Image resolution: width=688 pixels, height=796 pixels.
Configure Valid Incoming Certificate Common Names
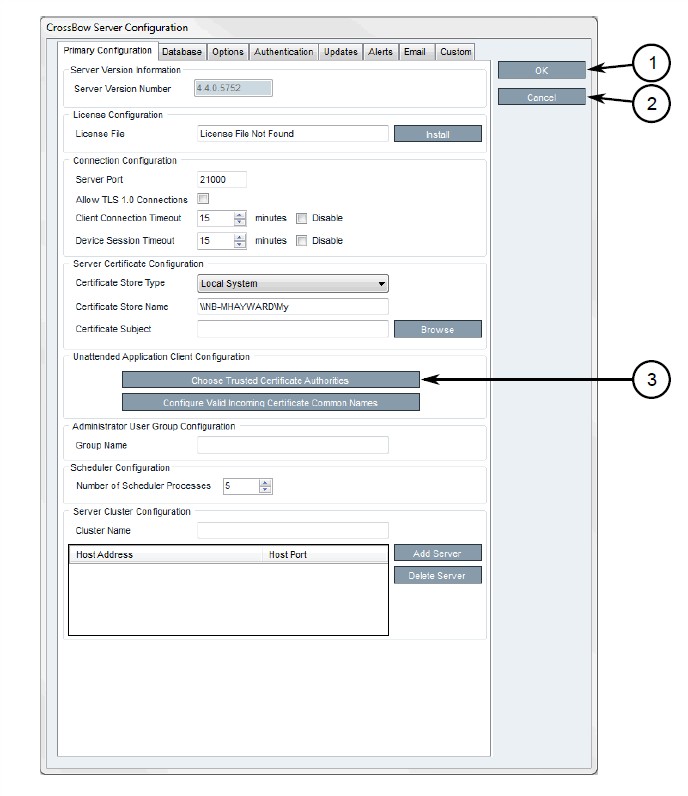271,402
